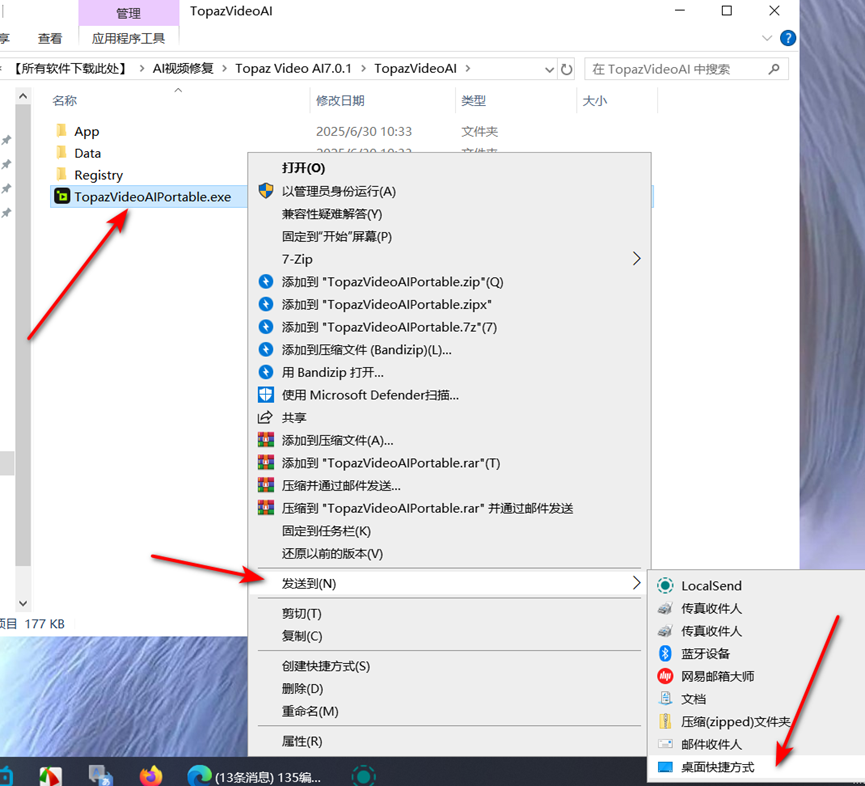Click Bandizip icon beside 添加到压缩文件 (Bandizip)(L)

tap(266, 350)
